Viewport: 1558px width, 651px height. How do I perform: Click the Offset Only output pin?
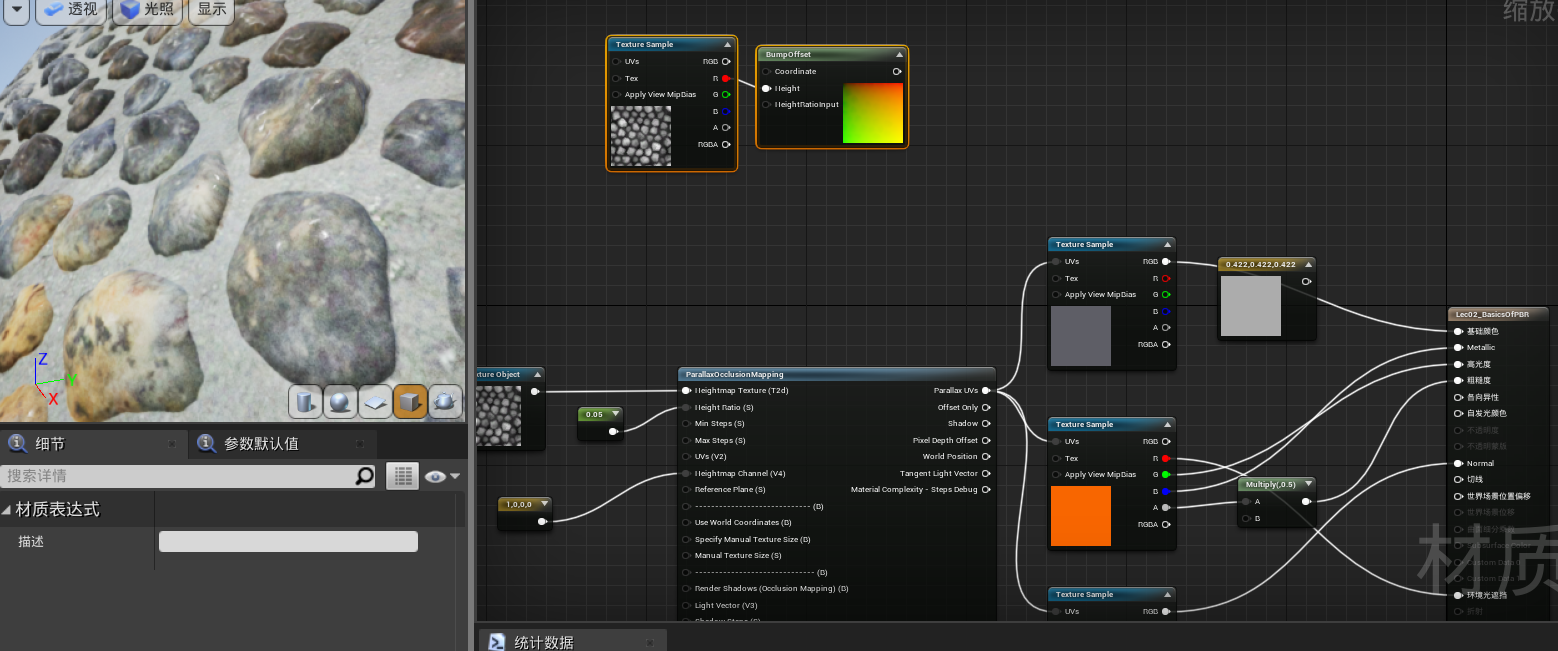(986, 407)
